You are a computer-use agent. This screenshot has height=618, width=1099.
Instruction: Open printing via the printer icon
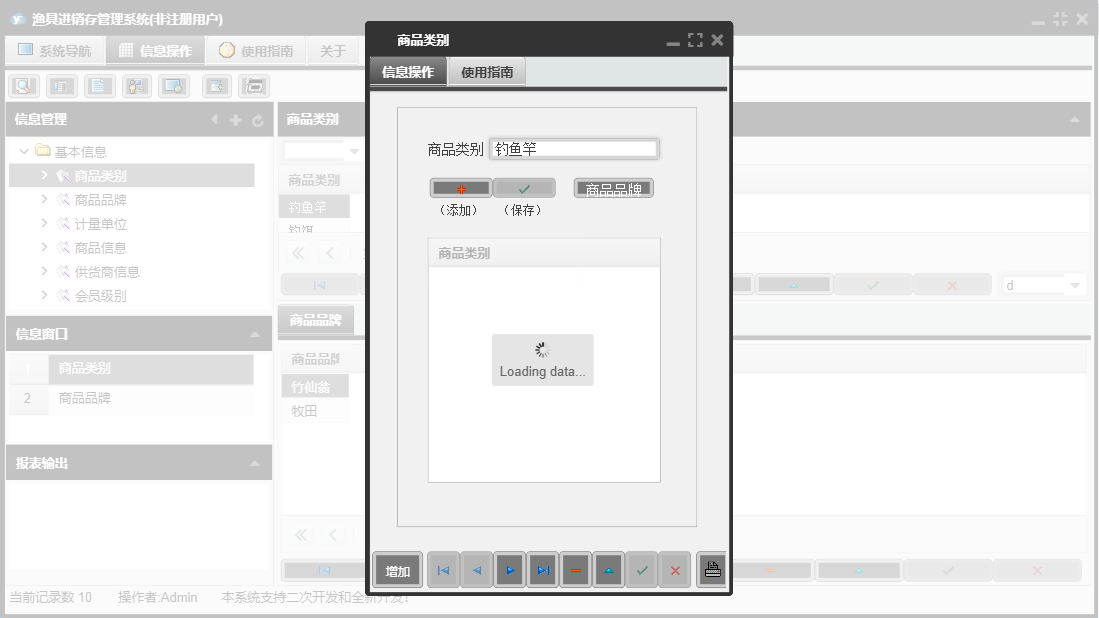point(711,569)
